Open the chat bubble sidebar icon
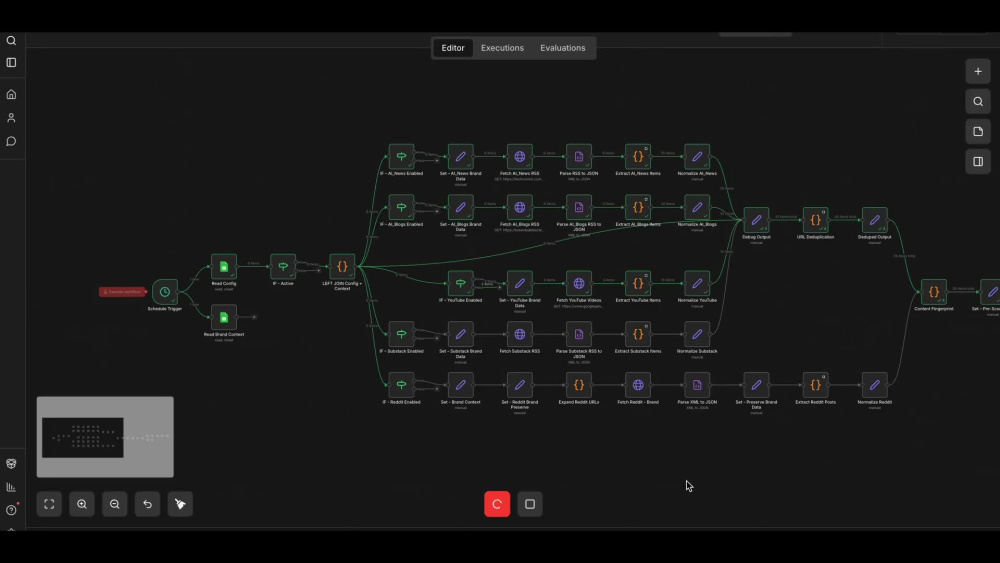 [x=11, y=142]
